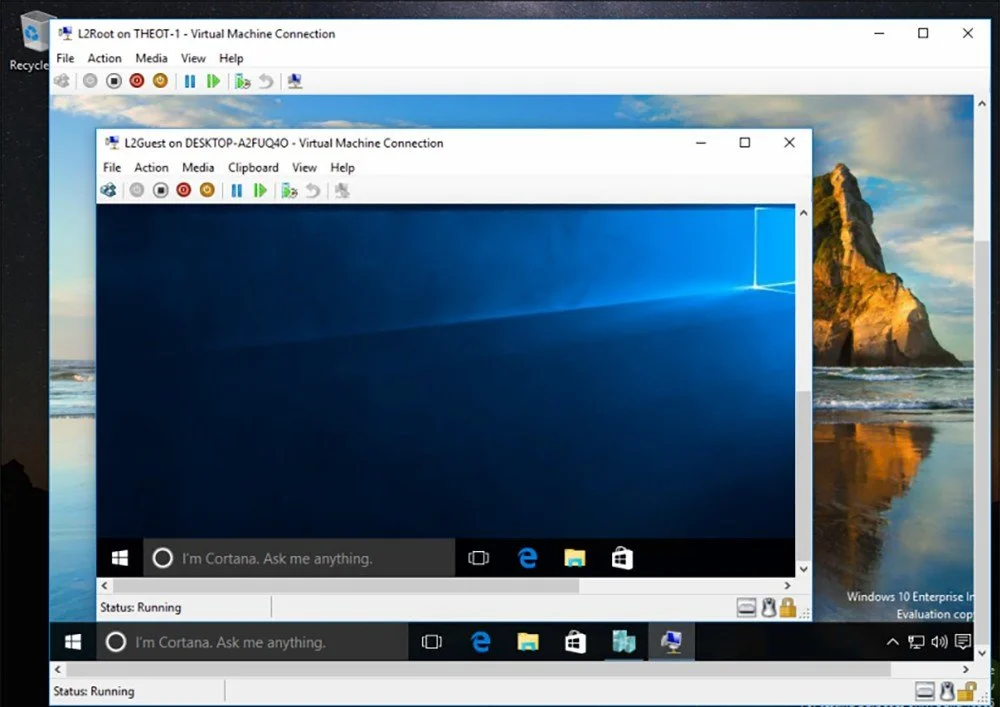Click greyed Start icon in L2Guest toolbar
Viewport: 1000px width, 707px height.
[136, 190]
